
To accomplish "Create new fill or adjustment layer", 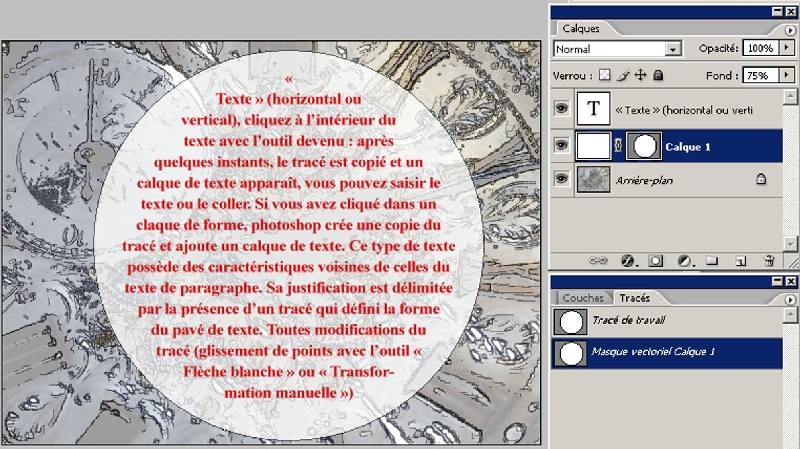I will [685, 261].
